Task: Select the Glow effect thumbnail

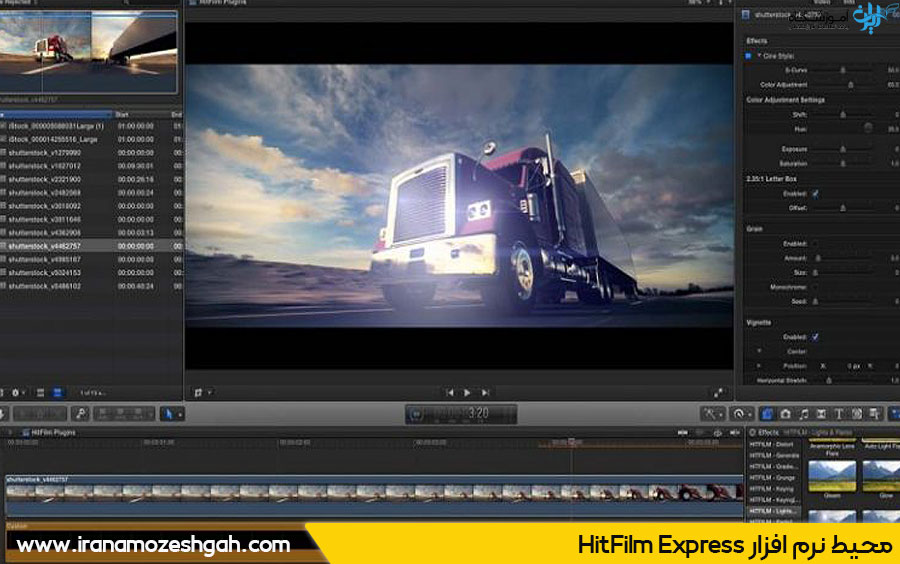Action: (x=883, y=476)
